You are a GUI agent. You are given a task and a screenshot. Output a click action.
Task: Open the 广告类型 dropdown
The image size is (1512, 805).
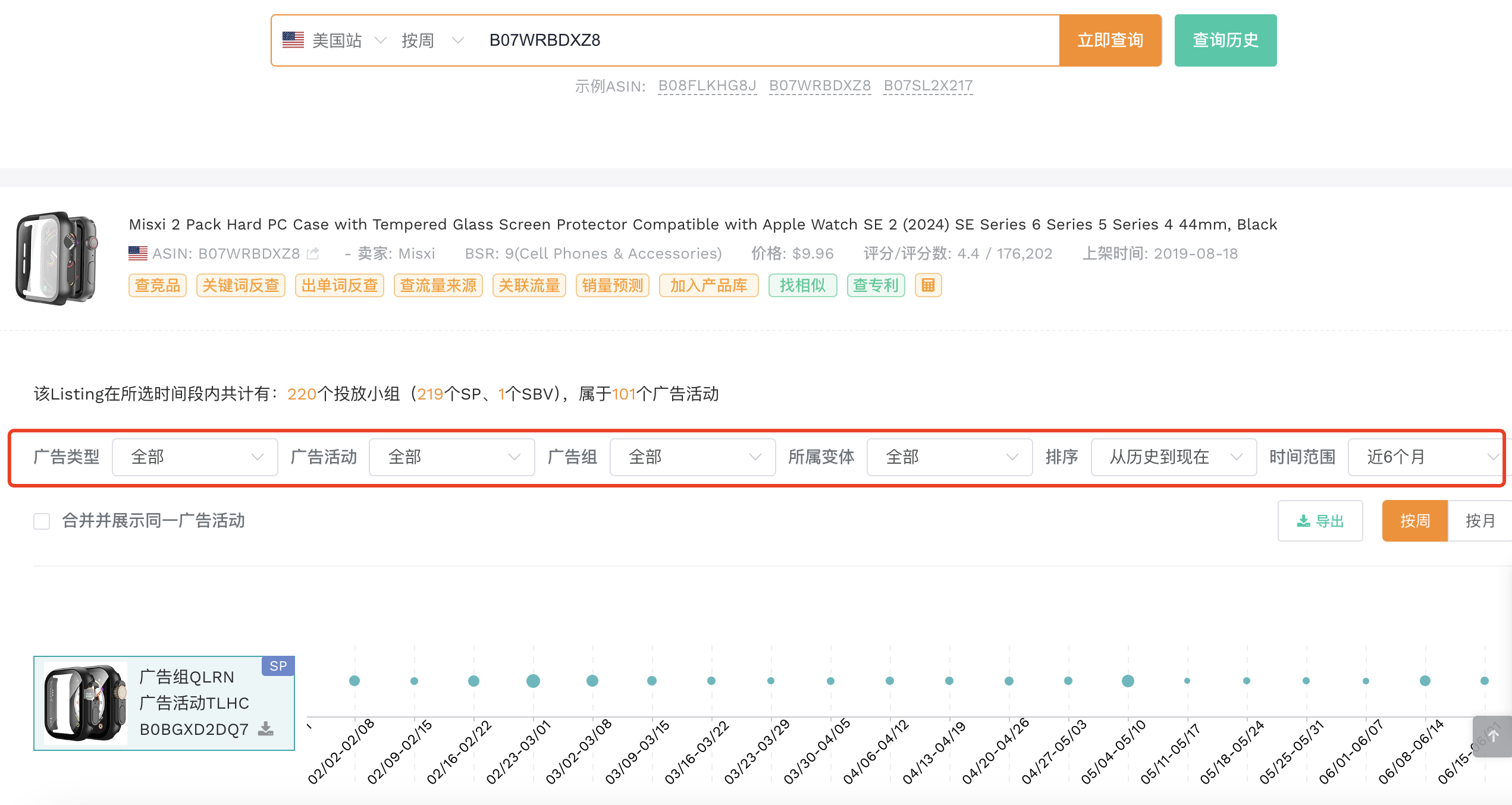[195, 457]
